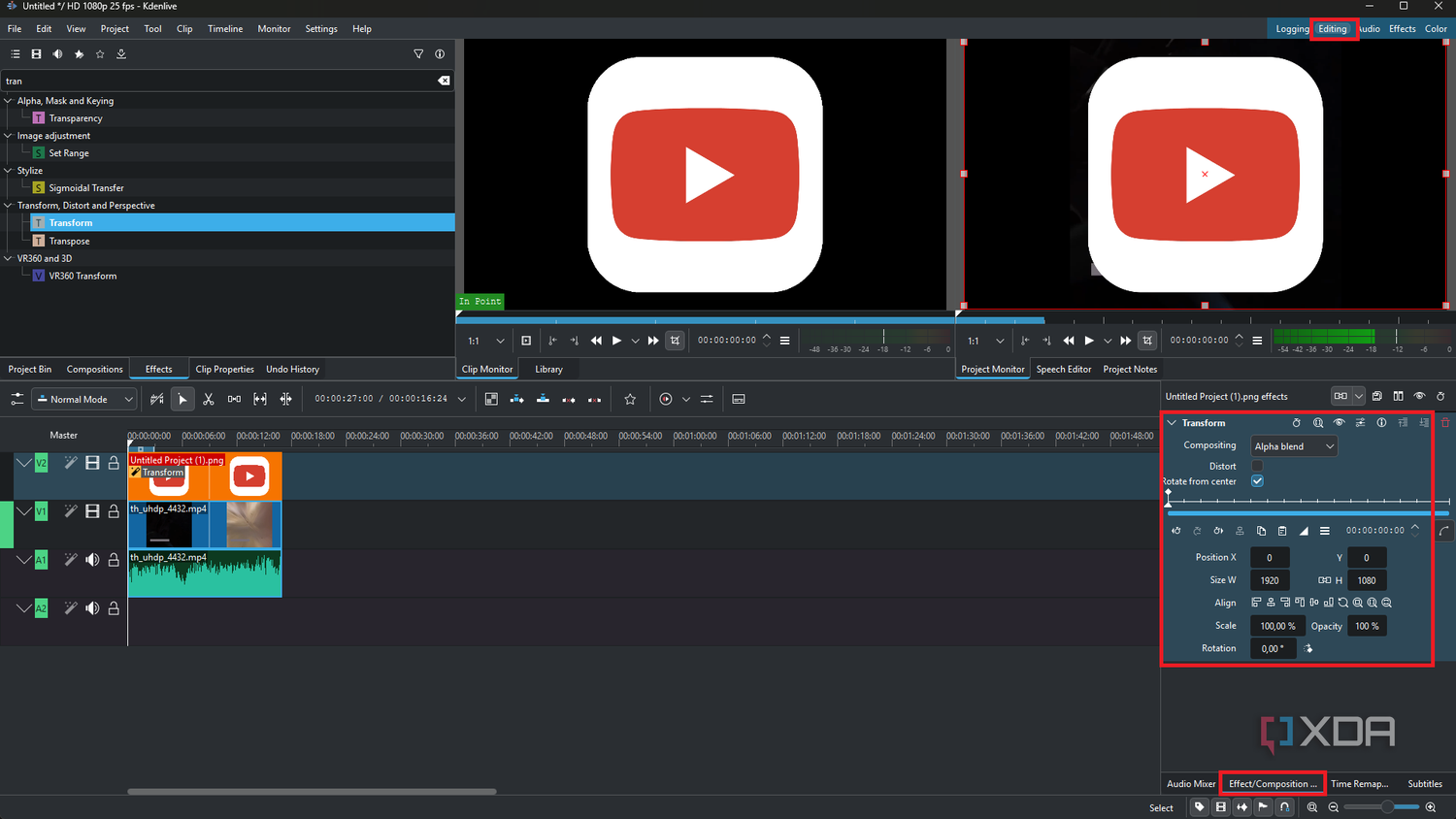Open effects info icon
Image resolution: width=1456 pixels, height=819 pixels.
point(440,54)
